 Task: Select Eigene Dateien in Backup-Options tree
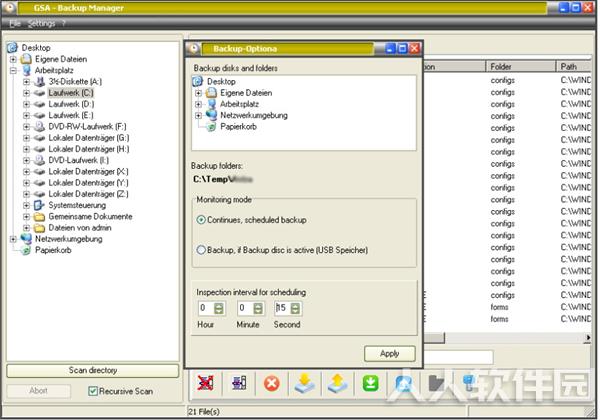246,93
